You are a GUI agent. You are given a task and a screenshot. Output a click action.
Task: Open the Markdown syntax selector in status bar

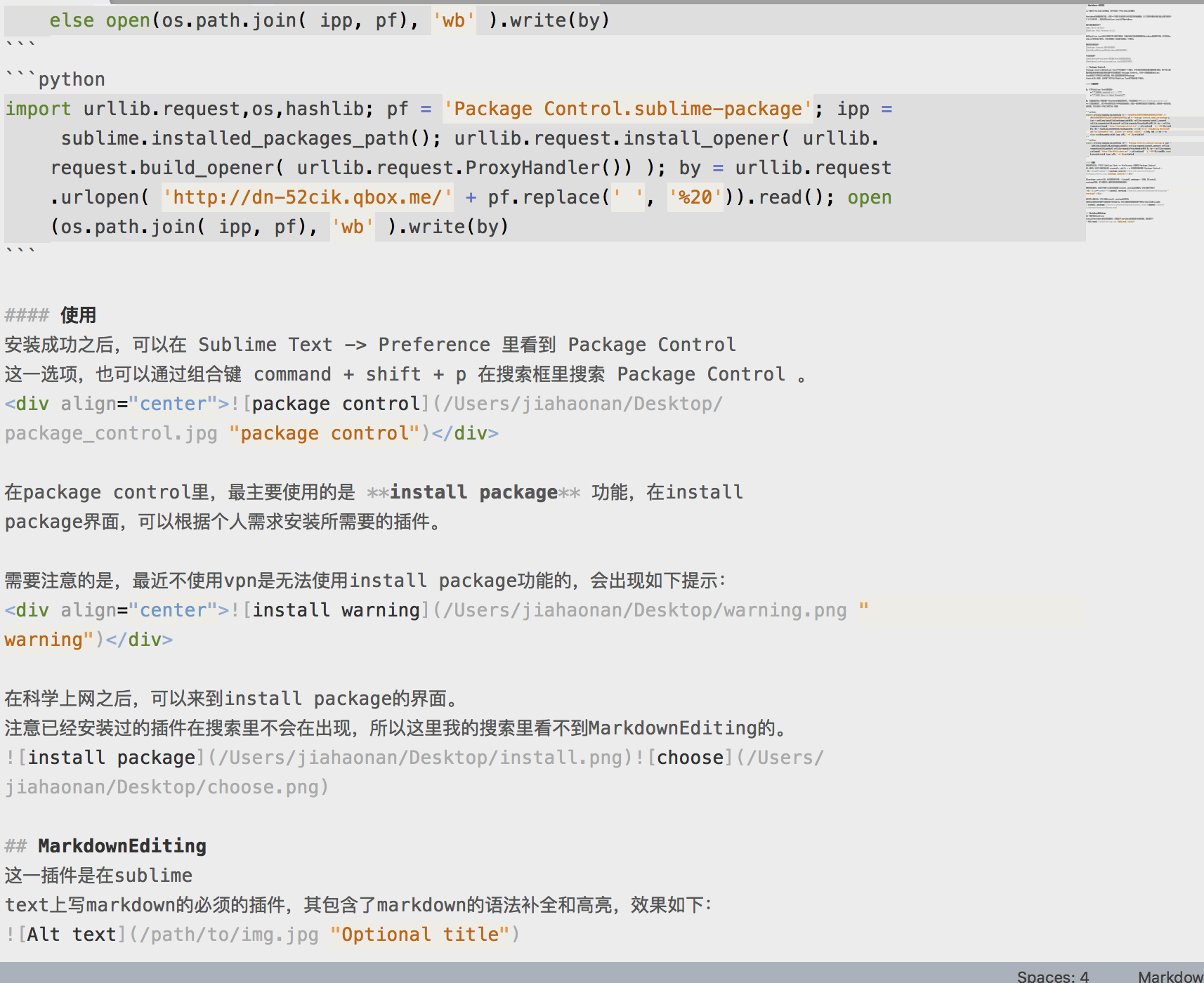(1170, 976)
